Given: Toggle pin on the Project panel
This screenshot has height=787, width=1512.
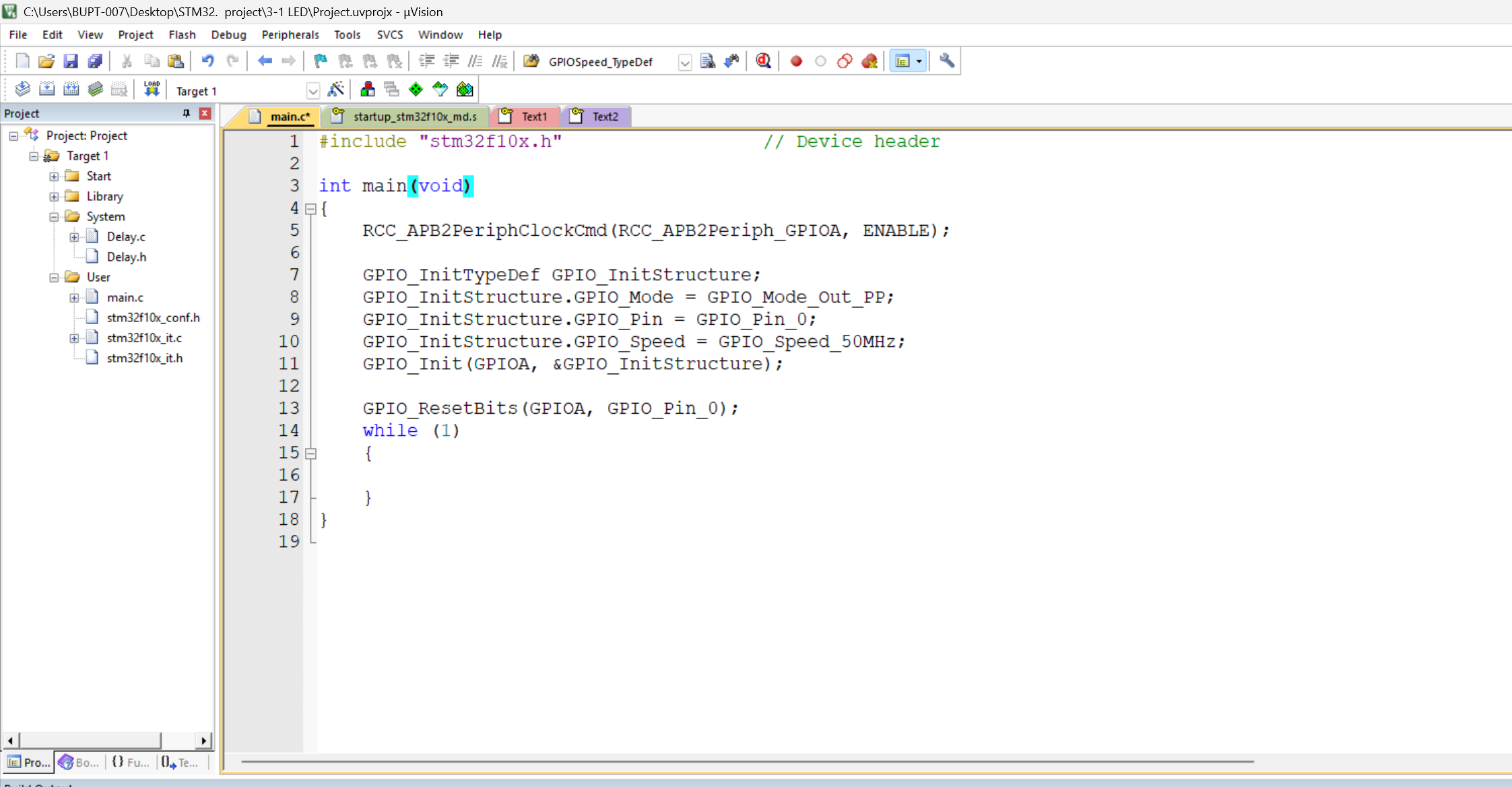Looking at the screenshot, I should click(x=187, y=113).
